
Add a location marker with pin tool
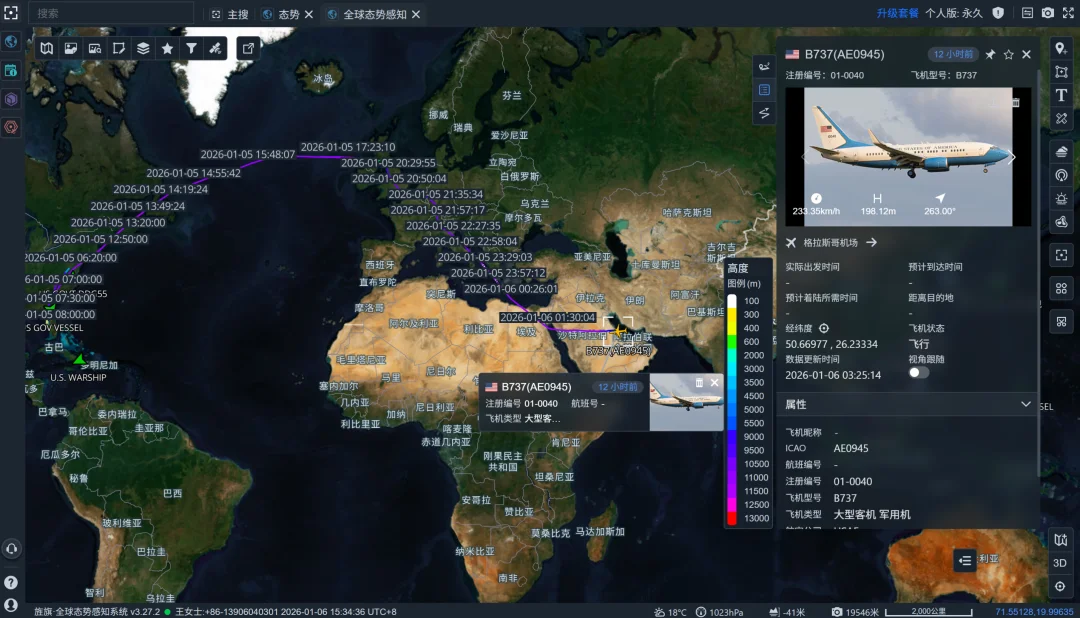point(1061,49)
